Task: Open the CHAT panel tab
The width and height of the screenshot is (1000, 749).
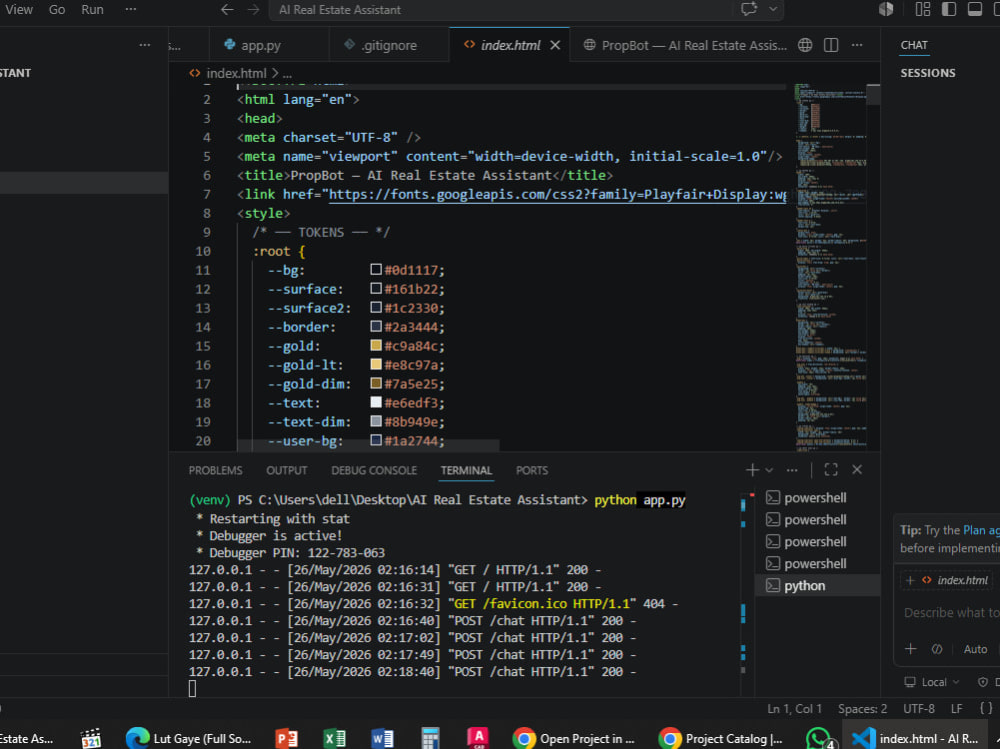Action: click(x=914, y=45)
